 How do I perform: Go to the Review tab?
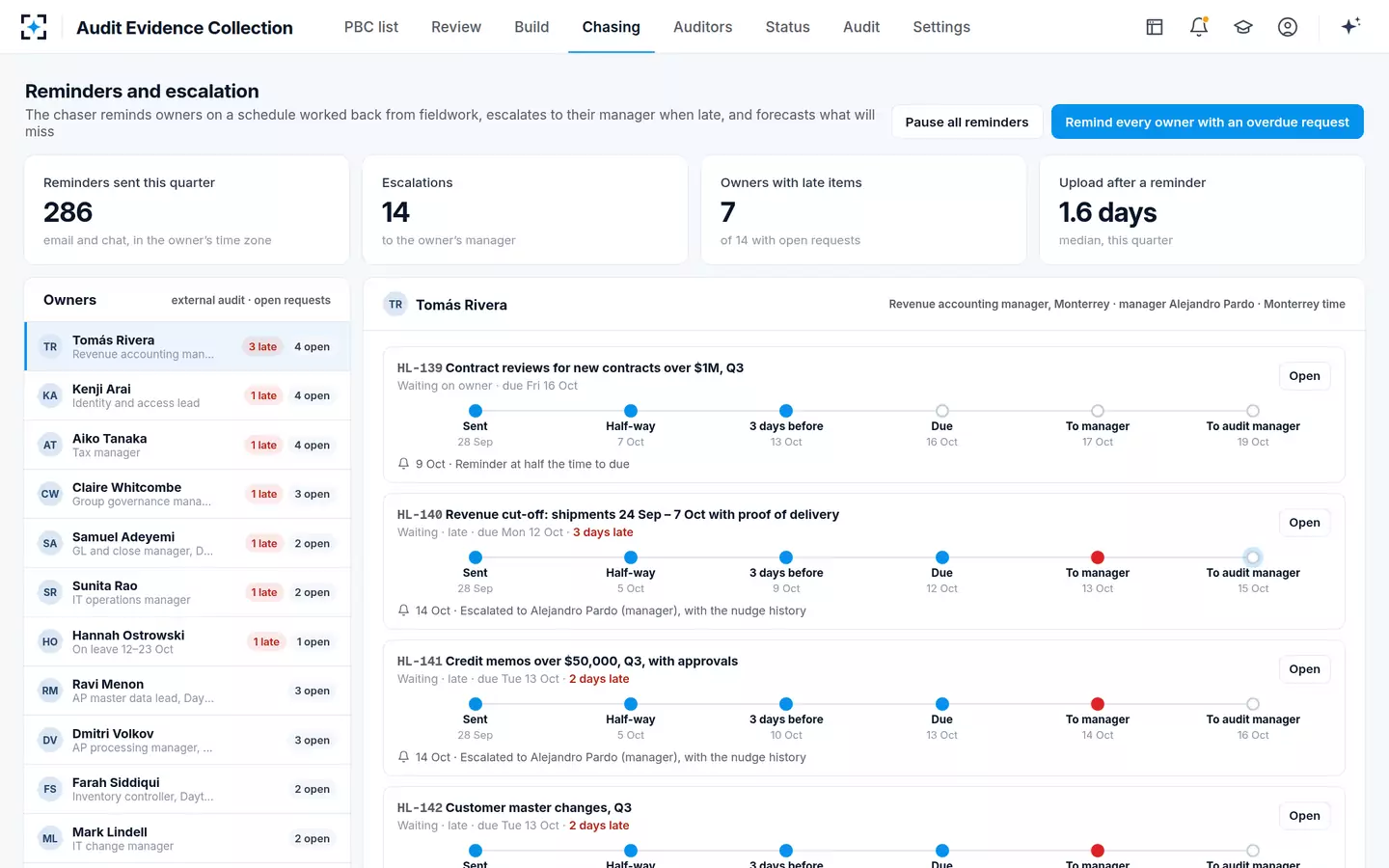[x=456, y=27]
